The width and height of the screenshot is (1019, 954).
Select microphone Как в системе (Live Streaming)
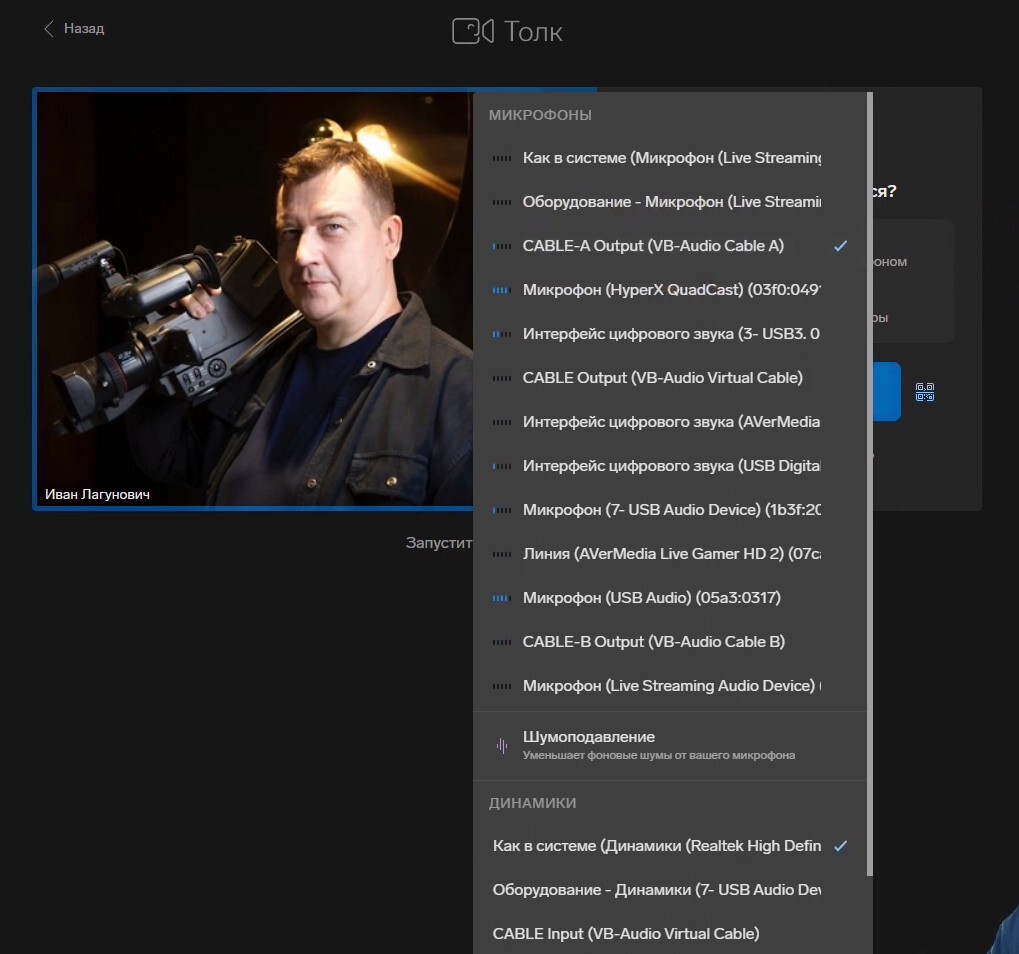point(670,158)
